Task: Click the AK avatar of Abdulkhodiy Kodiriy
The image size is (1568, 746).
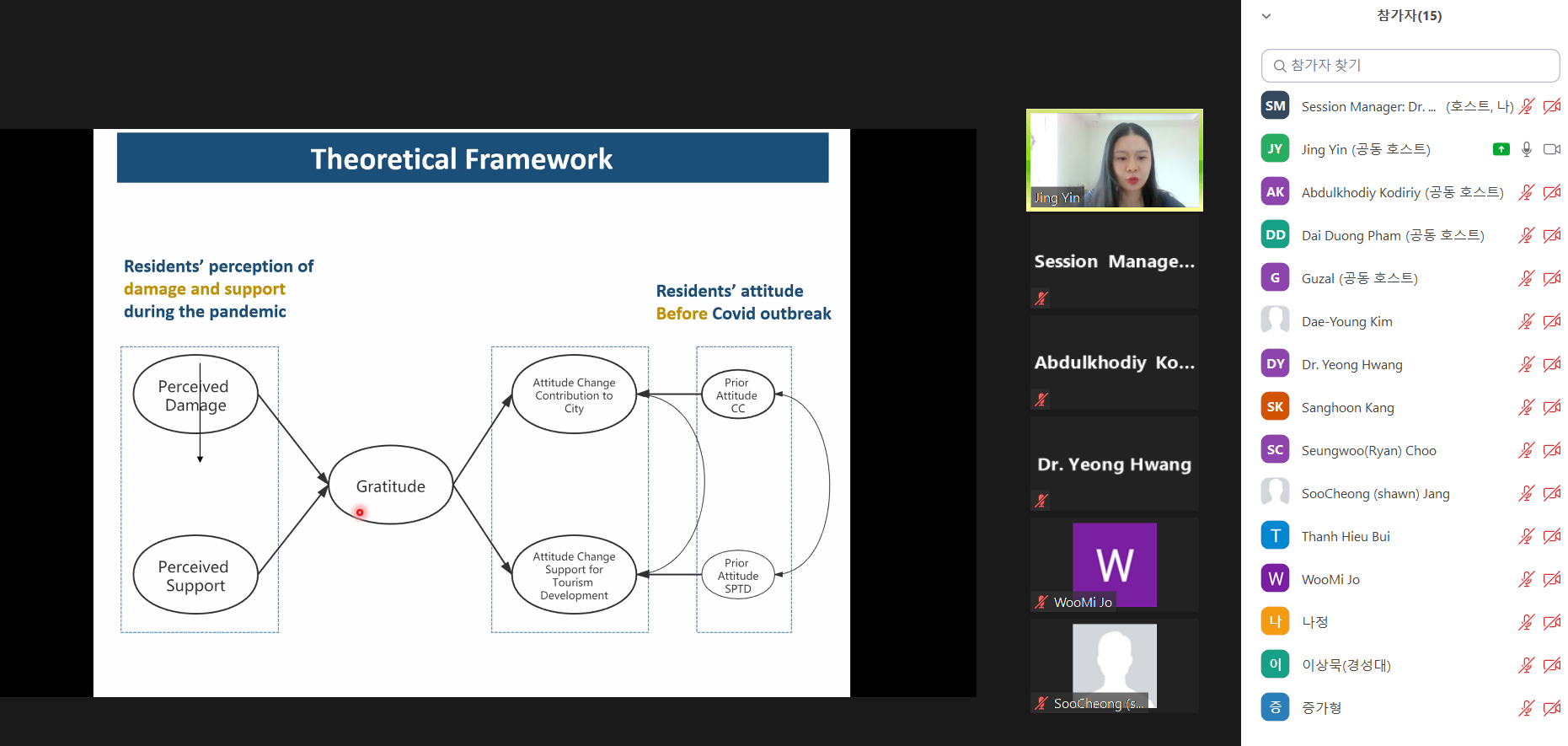Action: click(1275, 192)
